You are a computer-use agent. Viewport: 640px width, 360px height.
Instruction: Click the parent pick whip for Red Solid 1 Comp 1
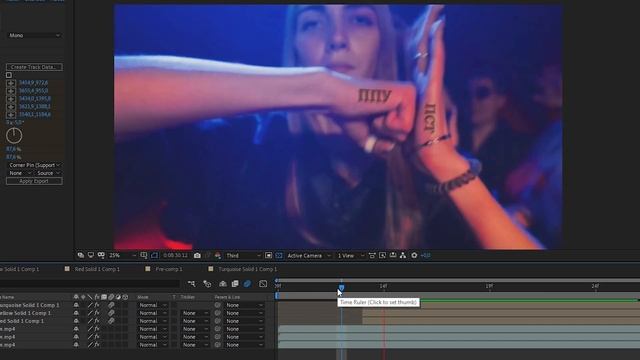[218, 321]
